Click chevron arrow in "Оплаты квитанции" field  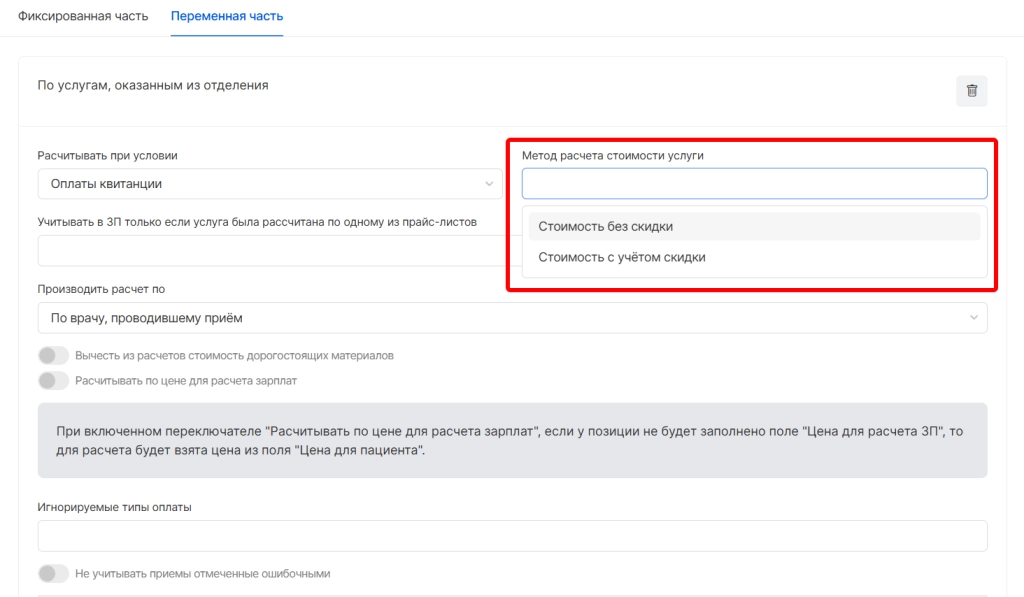tap(489, 184)
